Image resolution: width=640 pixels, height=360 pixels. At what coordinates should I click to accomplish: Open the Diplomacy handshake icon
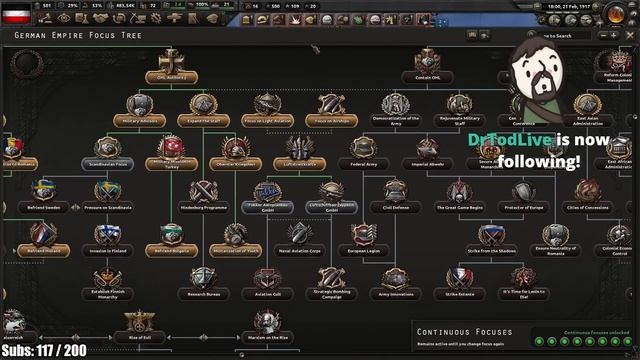point(100,18)
